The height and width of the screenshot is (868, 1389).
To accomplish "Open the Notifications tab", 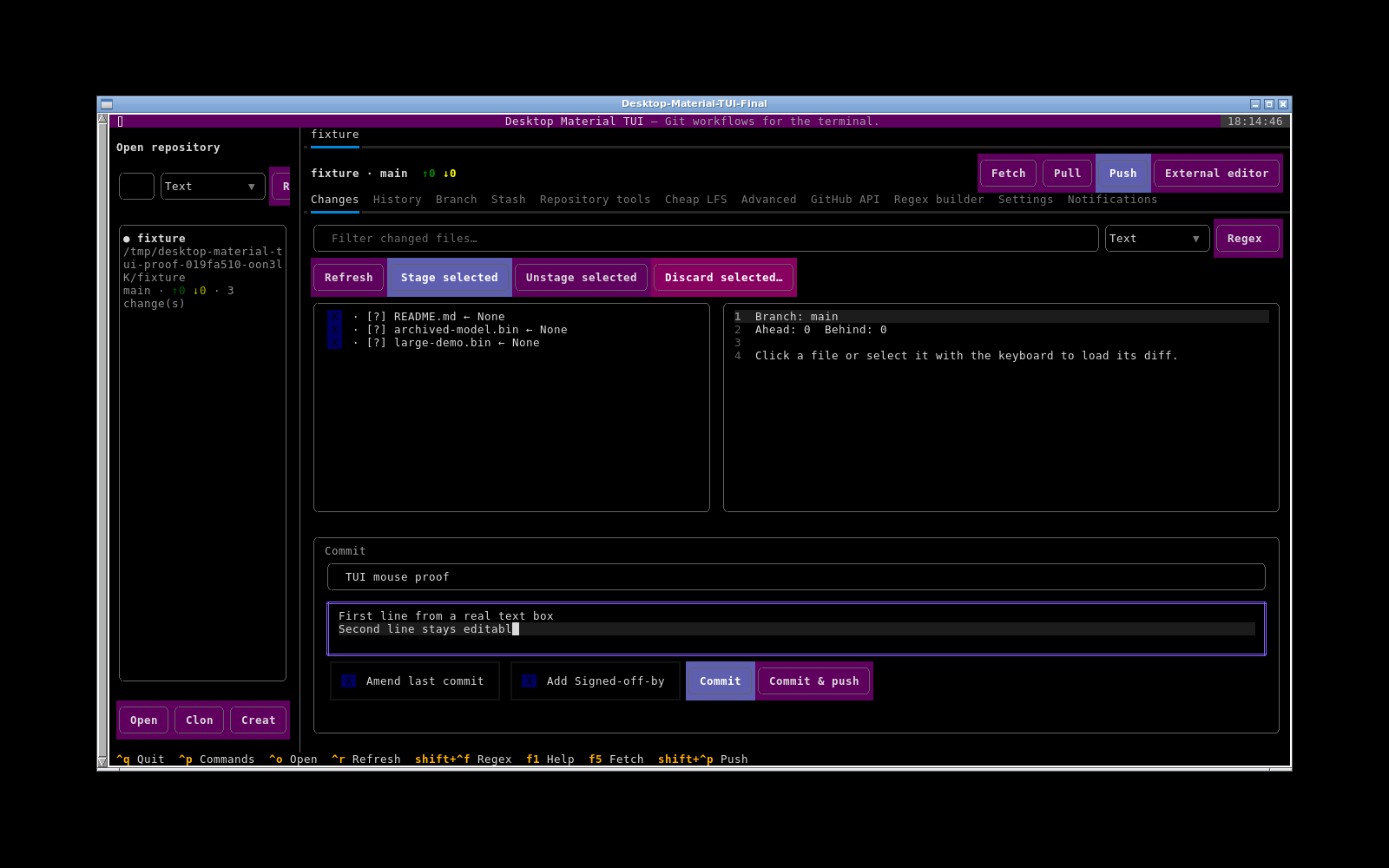I will pyautogui.click(x=1113, y=200).
